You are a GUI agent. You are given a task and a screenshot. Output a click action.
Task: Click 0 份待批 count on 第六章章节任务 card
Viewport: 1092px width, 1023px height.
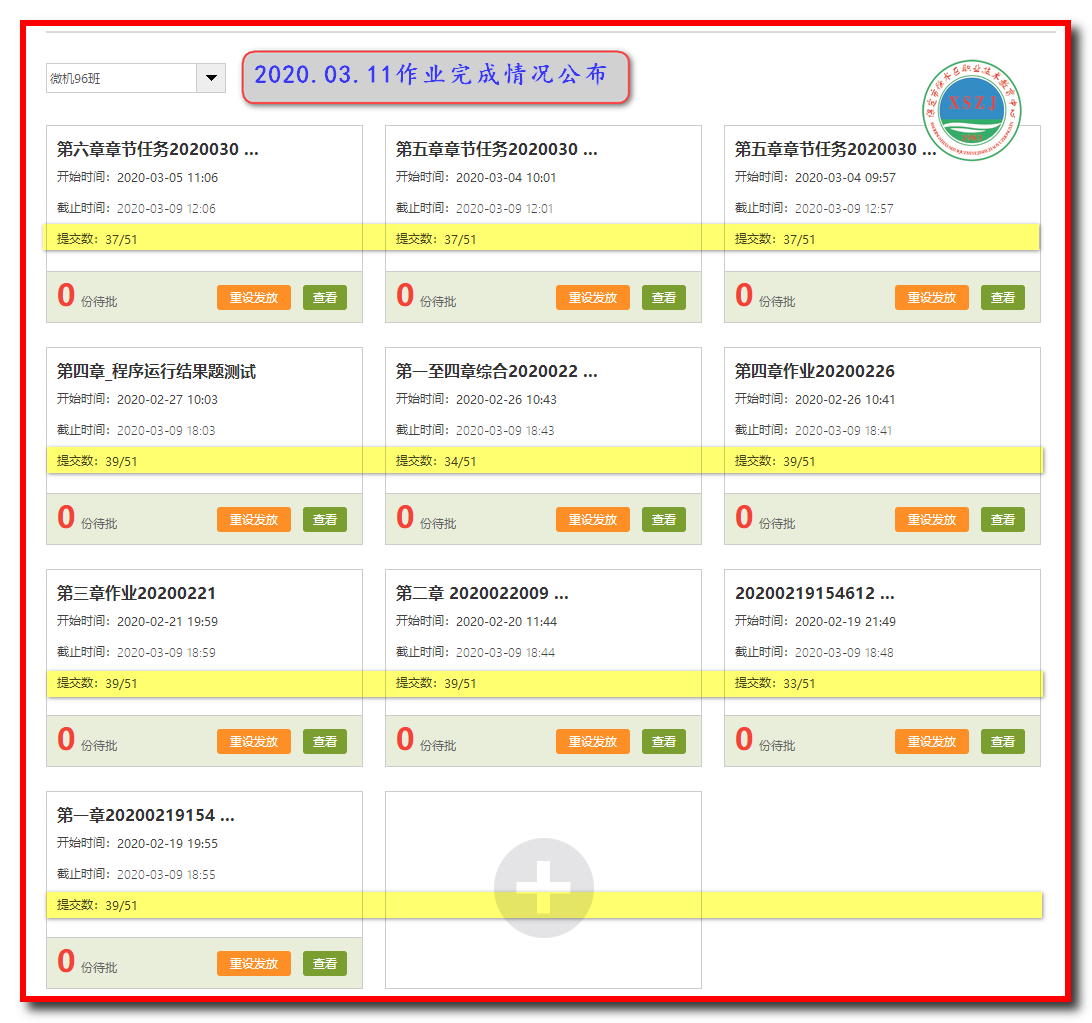click(87, 297)
